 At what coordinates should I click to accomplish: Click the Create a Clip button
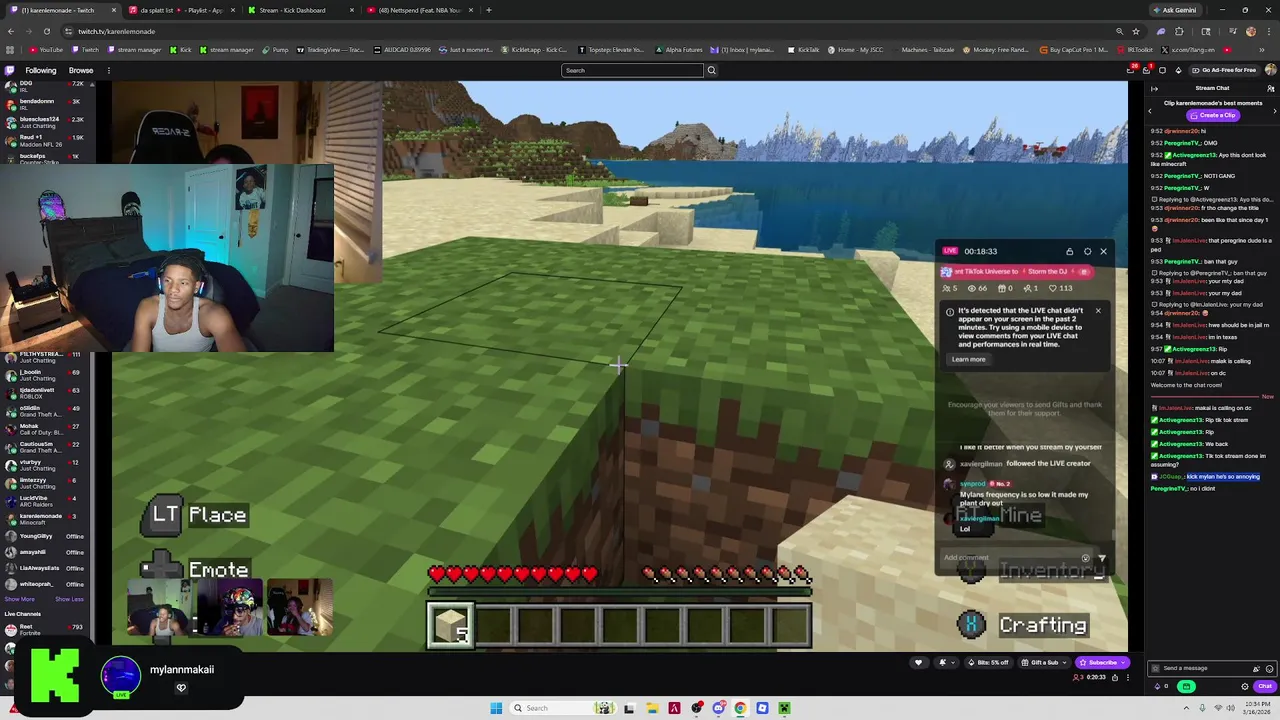[1213, 115]
